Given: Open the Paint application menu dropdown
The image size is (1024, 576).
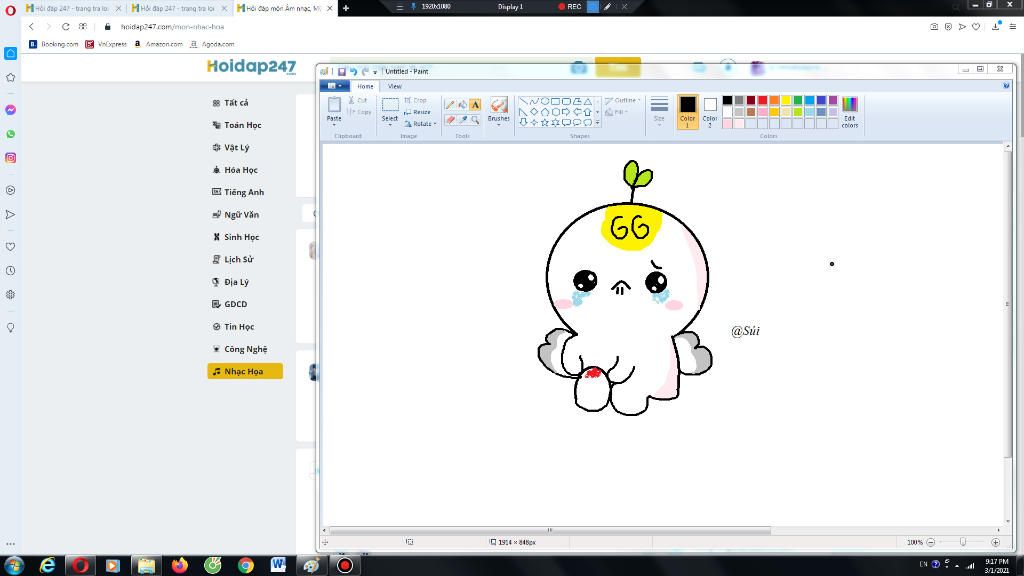Looking at the screenshot, I should tap(334, 86).
